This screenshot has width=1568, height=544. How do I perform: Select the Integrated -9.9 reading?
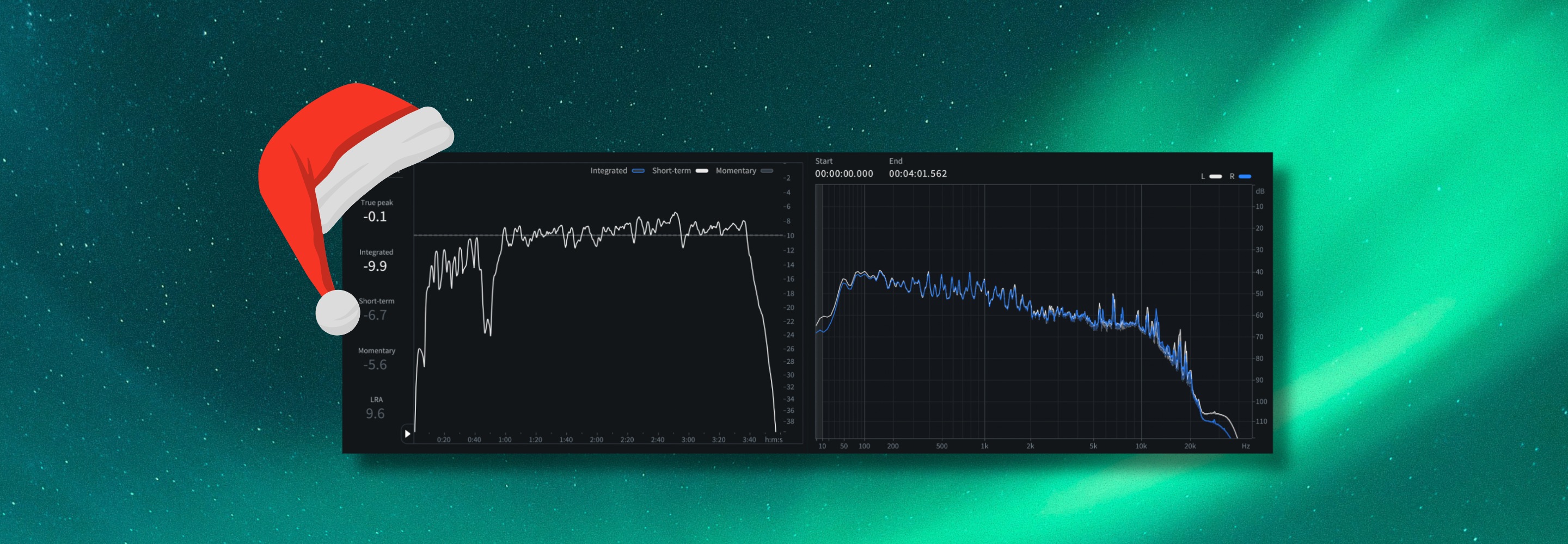(375, 266)
